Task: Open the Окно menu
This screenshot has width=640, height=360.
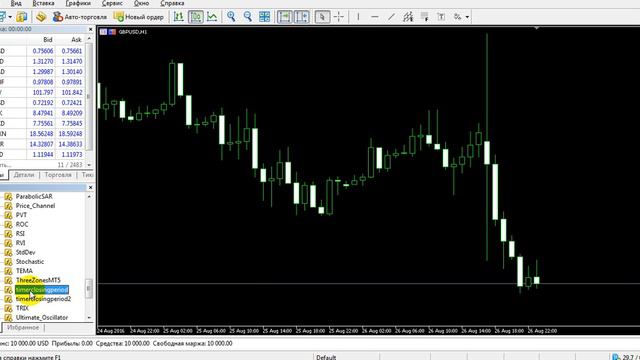Action: click(142, 3)
